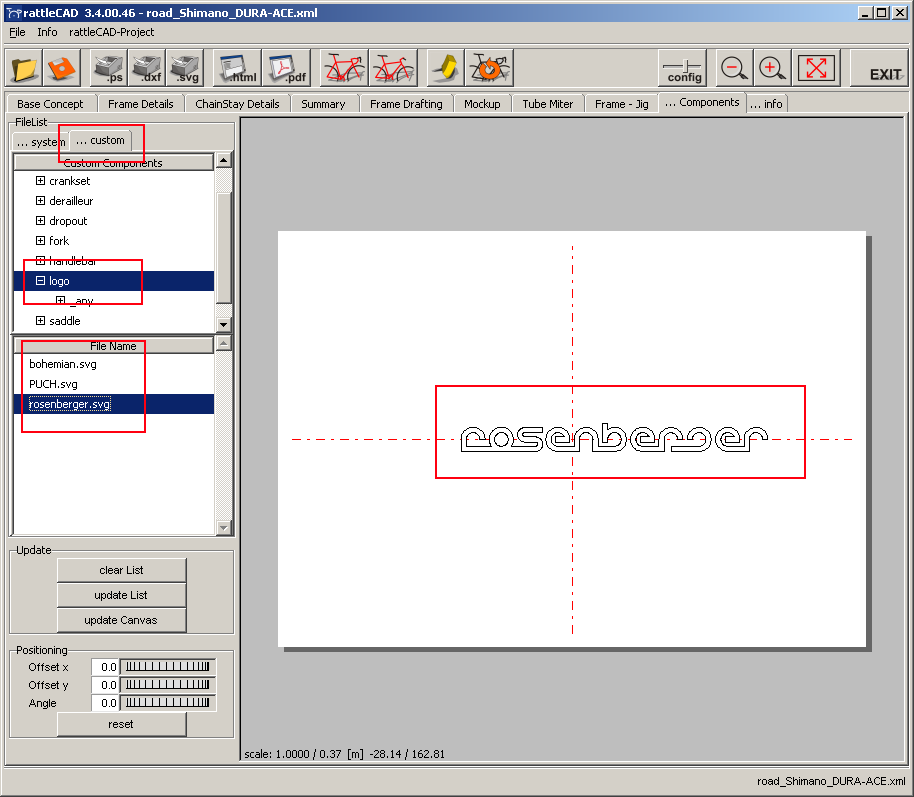
Task: Switch to Frame Drafting tab
Action: click(x=406, y=104)
